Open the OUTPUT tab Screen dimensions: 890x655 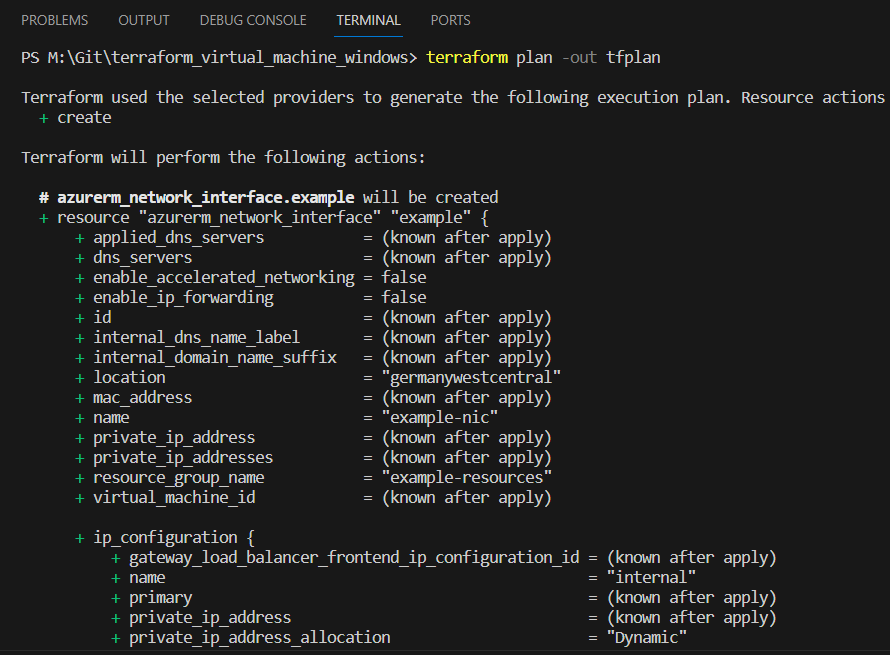click(x=144, y=20)
